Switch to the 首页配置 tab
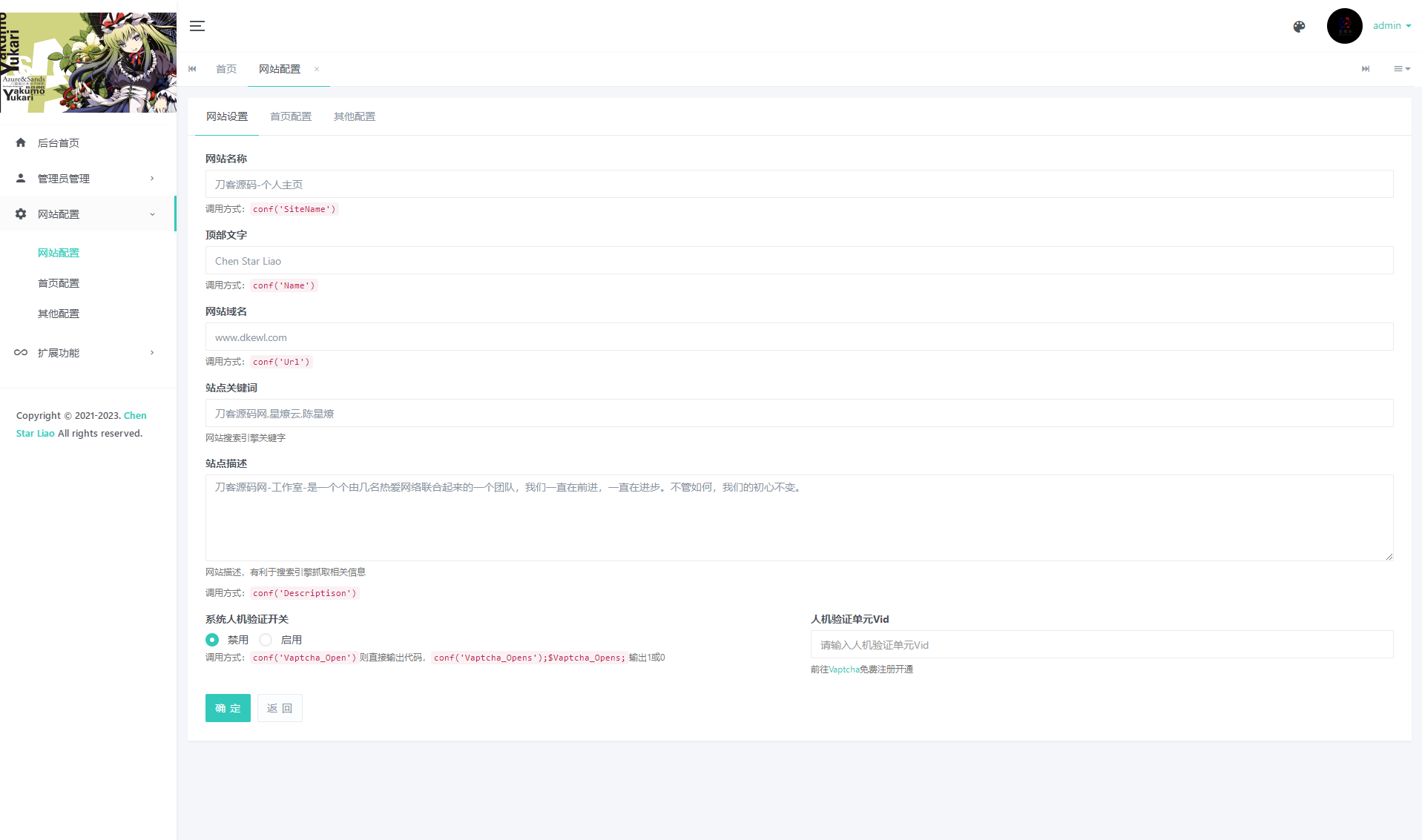This screenshot has height=840, width=1422. pos(291,116)
